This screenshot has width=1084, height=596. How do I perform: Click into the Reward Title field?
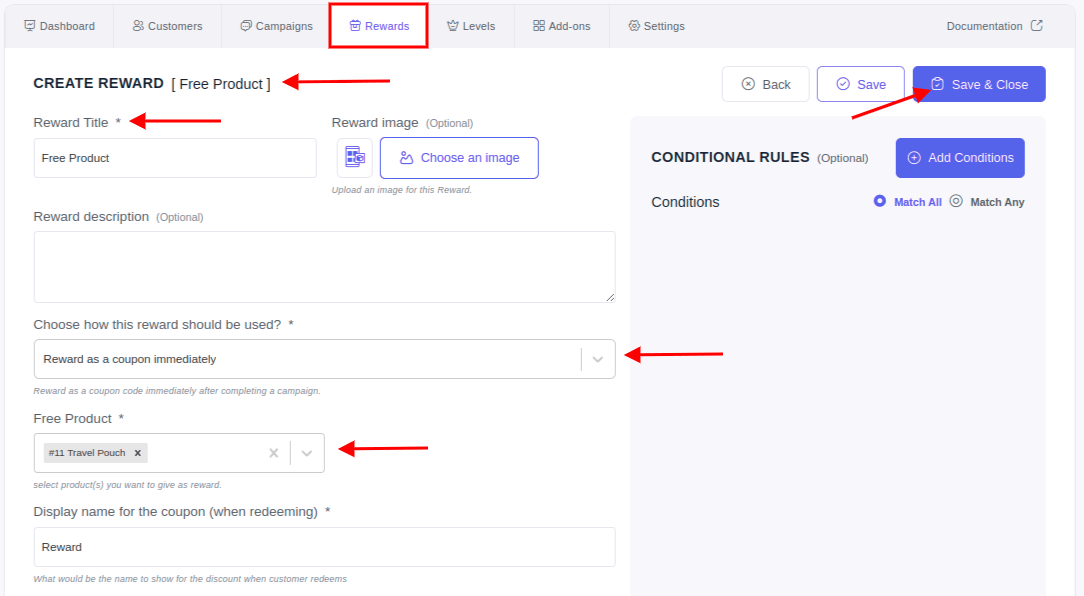(x=175, y=158)
